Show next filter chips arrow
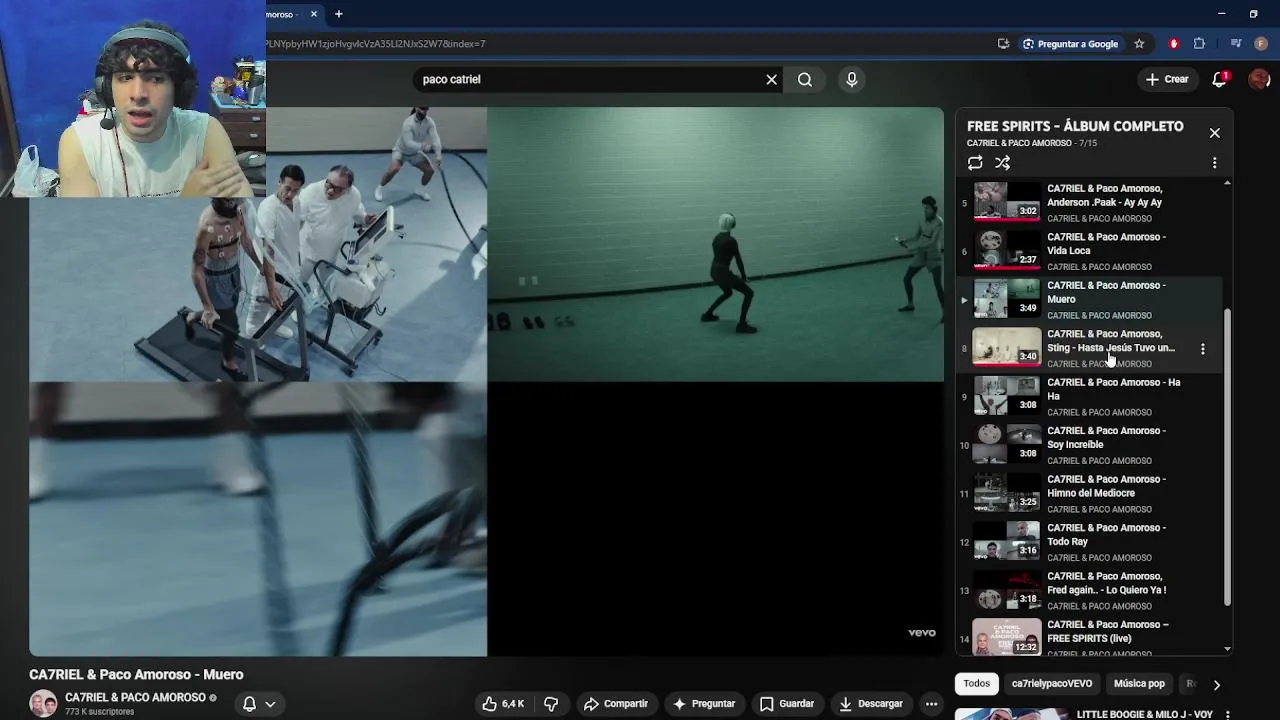This screenshot has height=720, width=1280. (1216, 685)
